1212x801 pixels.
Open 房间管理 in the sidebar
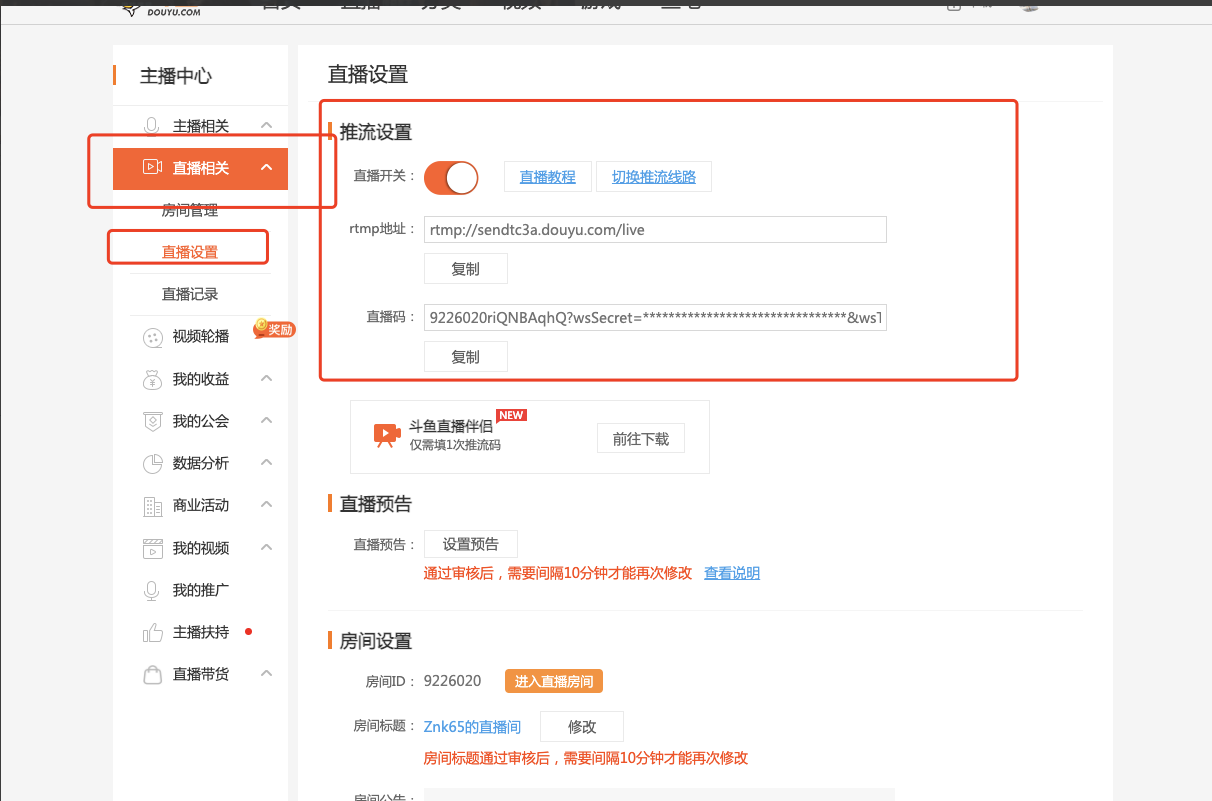coord(190,210)
